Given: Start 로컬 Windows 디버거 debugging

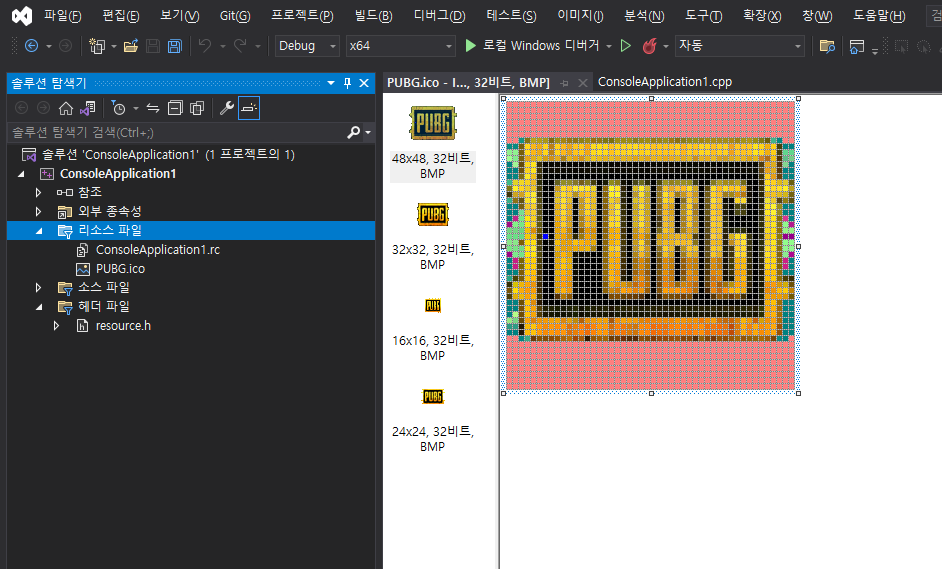Looking at the screenshot, I should 532,46.
